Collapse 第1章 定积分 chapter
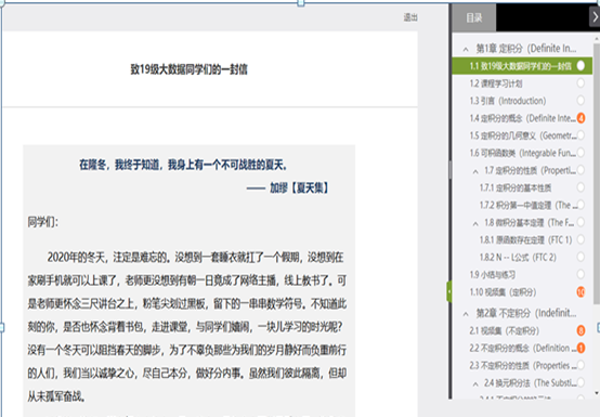Image resolution: width=600 pixels, height=417 pixels. (464, 48)
